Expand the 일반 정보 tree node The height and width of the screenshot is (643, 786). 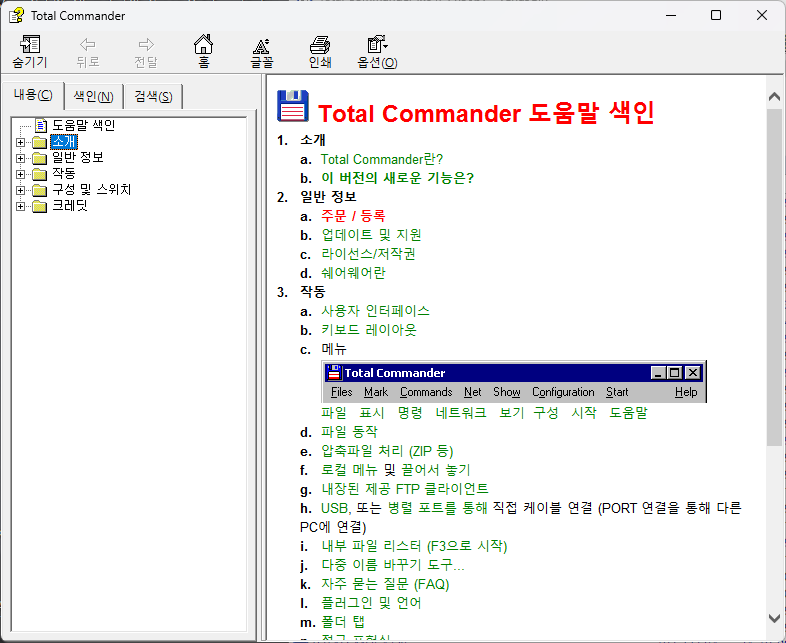coord(20,158)
